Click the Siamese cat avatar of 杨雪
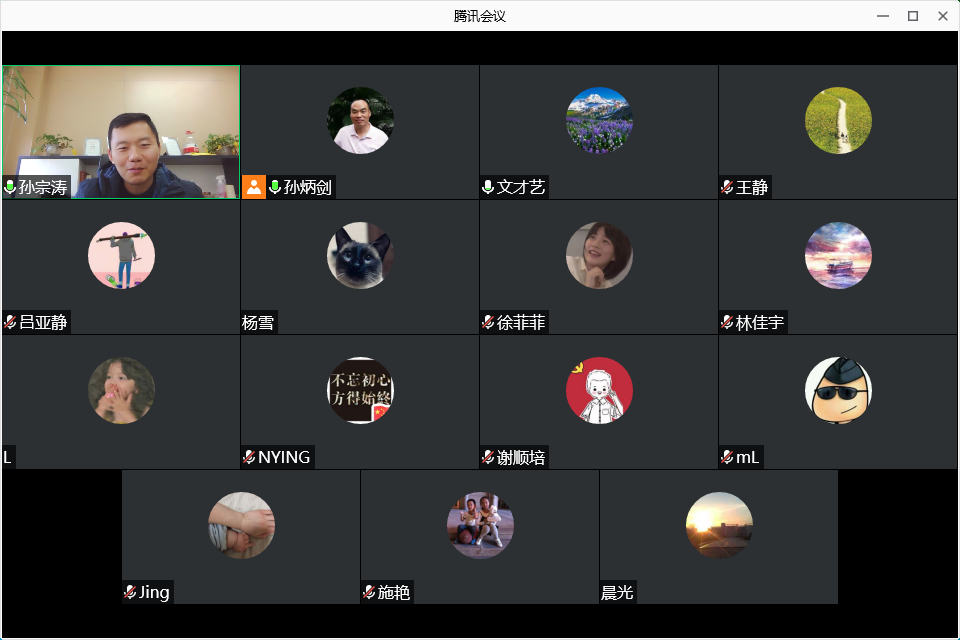960x640 pixels. click(x=360, y=255)
